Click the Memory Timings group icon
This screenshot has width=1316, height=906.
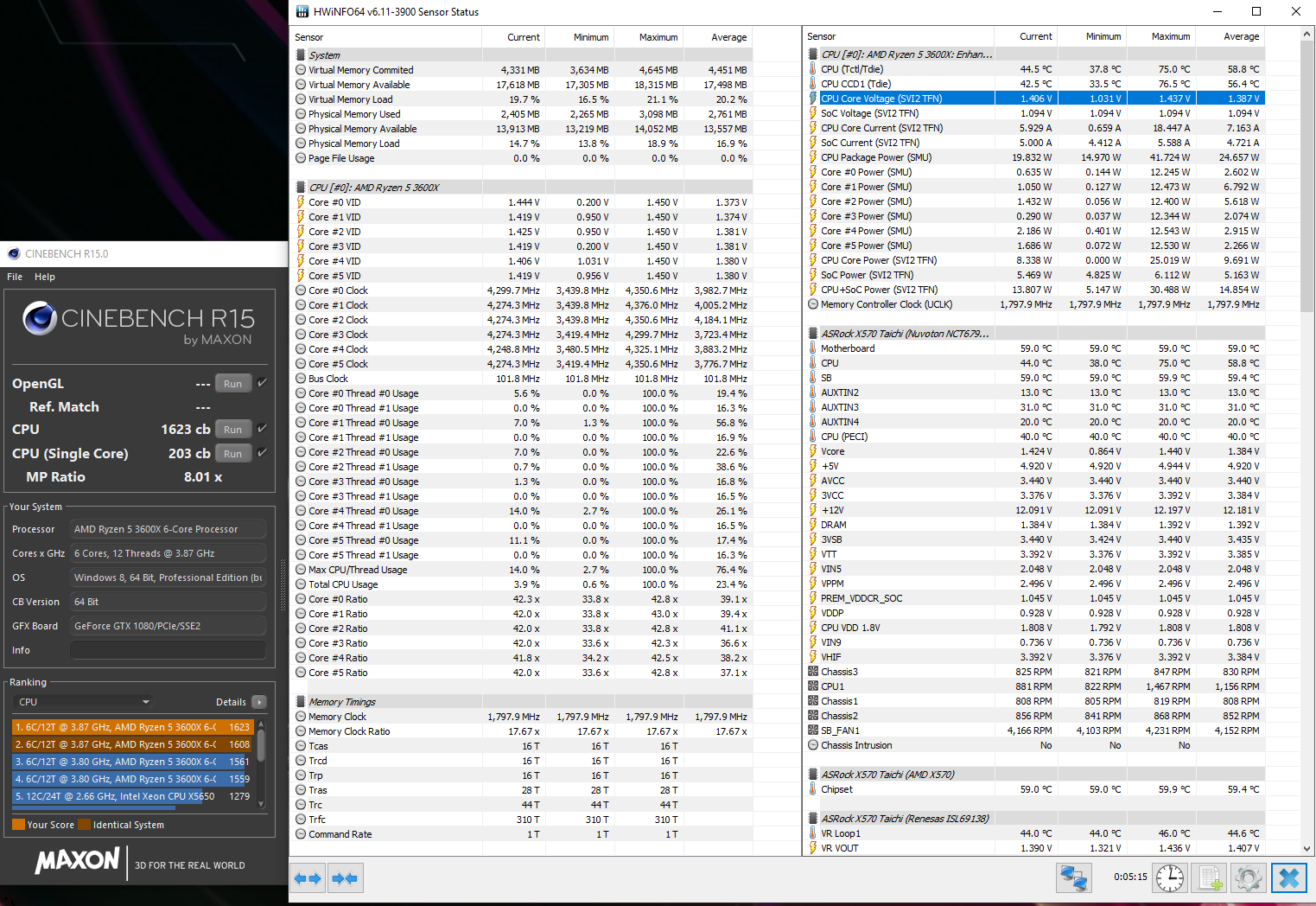301,702
